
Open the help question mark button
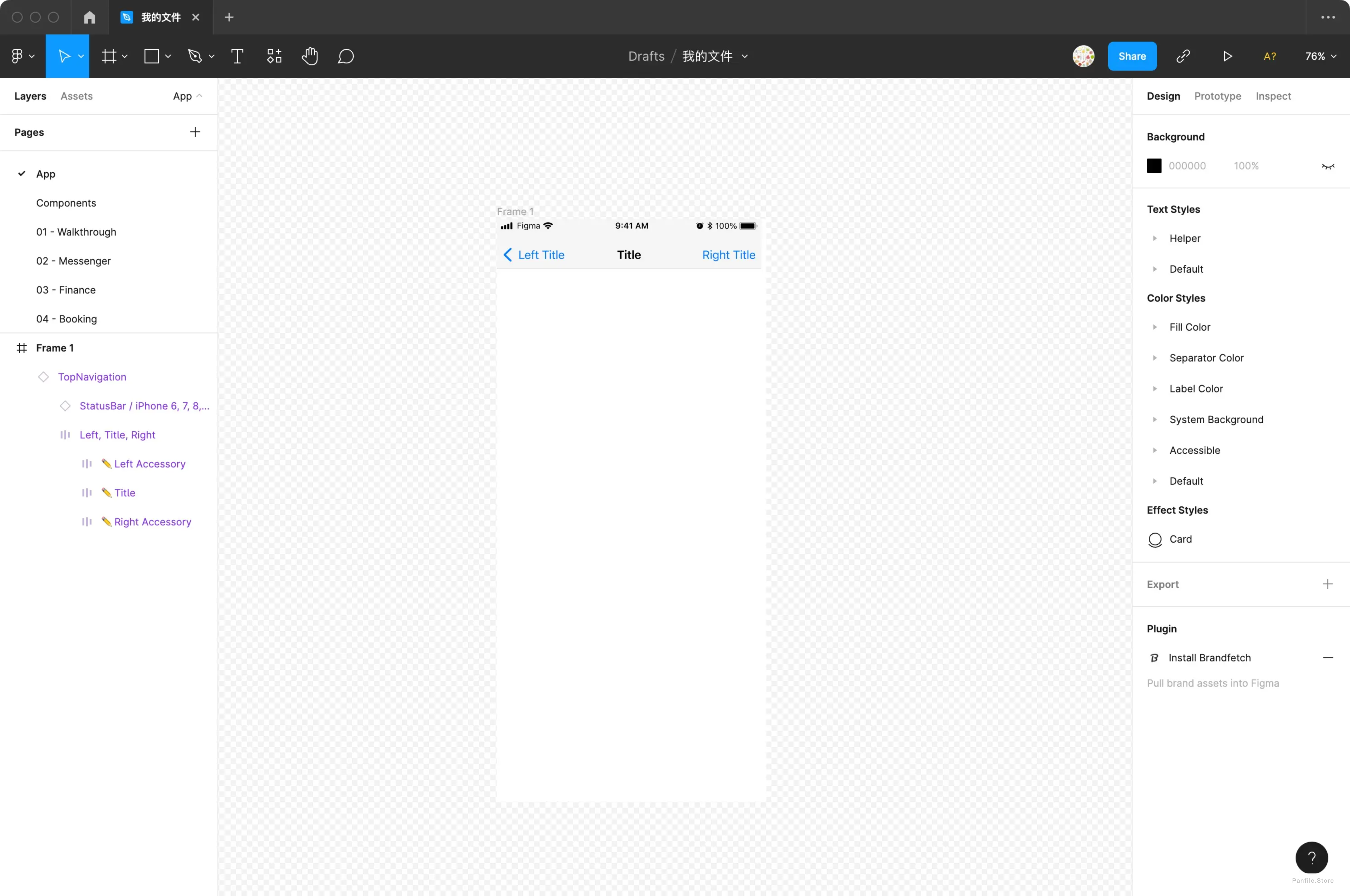pos(1312,858)
